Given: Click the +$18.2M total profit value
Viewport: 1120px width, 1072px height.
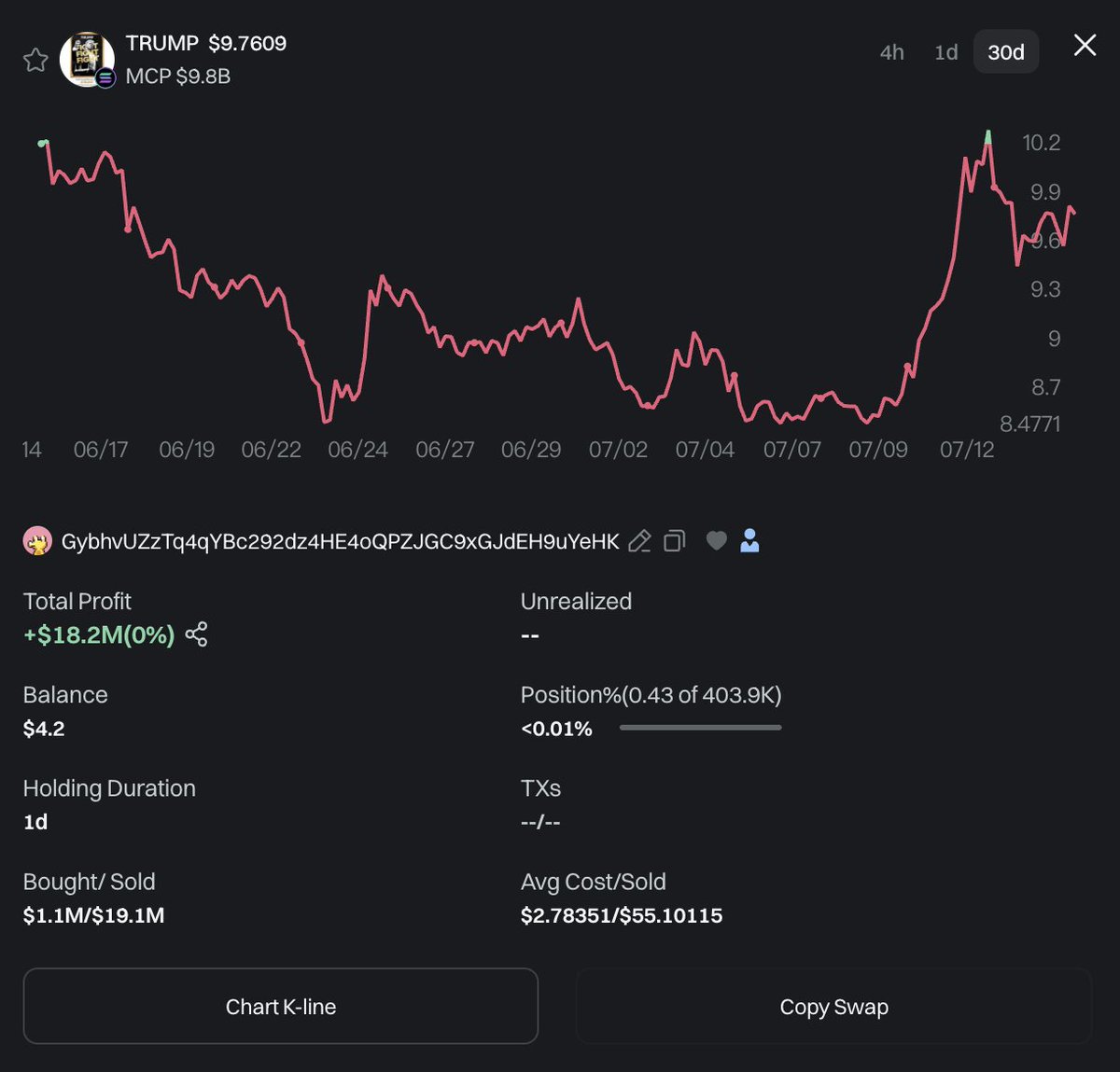Looking at the screenshot, I should click(x=99, y=634).
